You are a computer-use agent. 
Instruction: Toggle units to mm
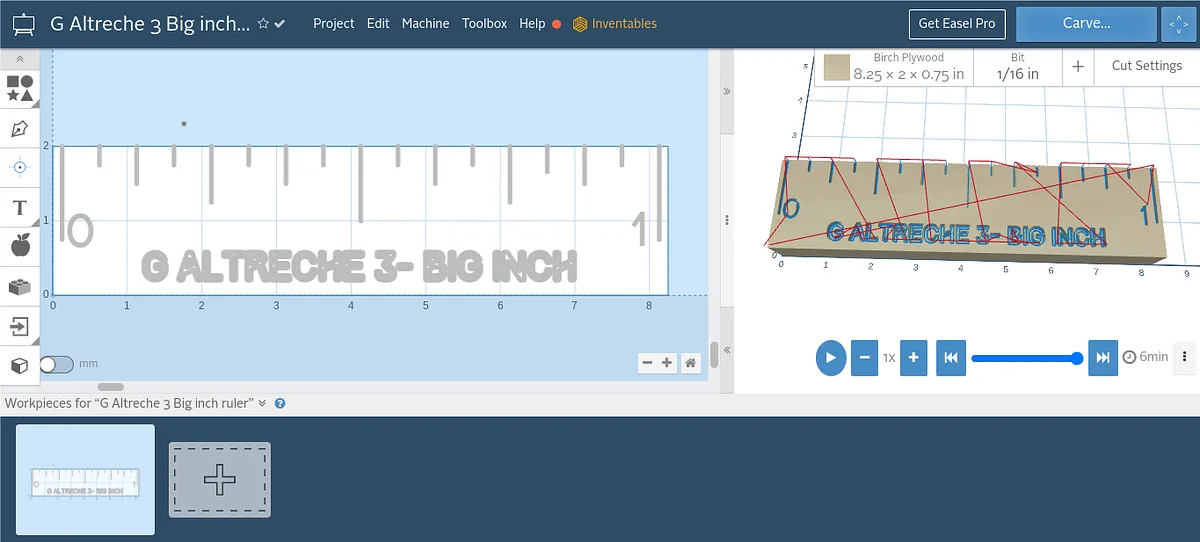[x=58, y=364]
